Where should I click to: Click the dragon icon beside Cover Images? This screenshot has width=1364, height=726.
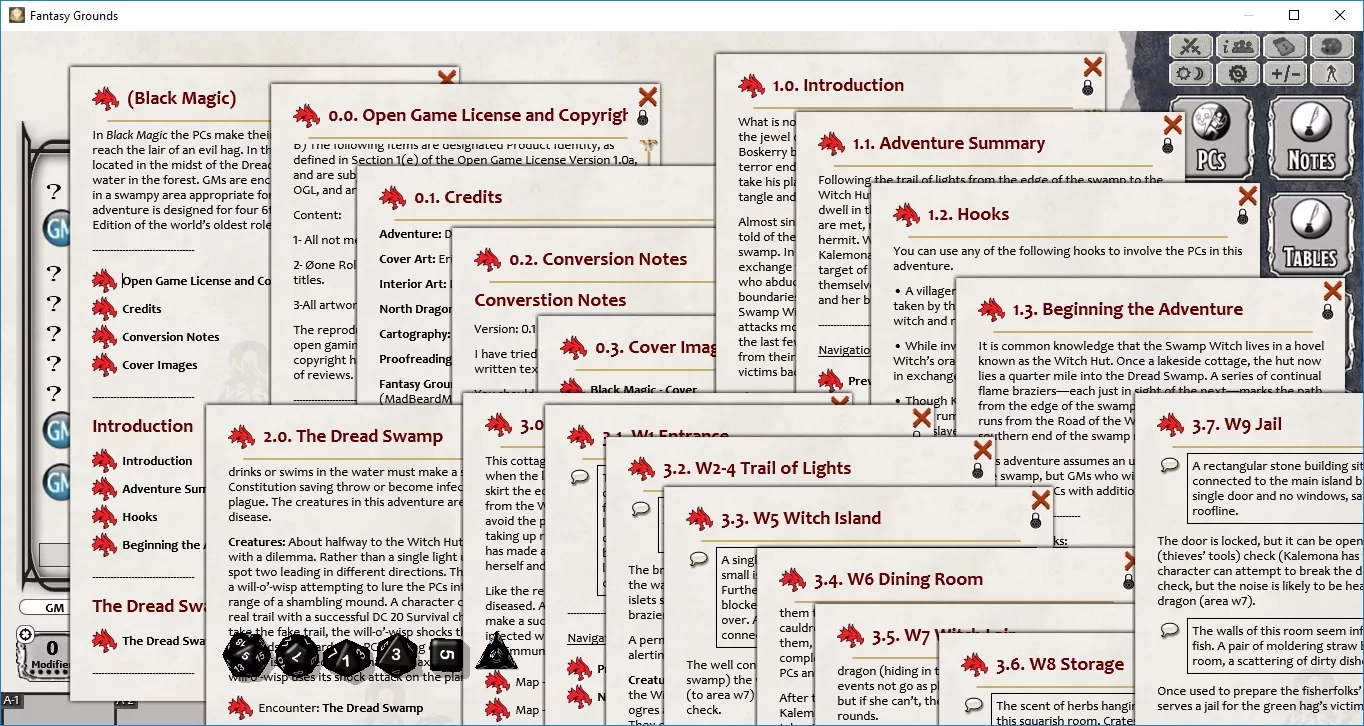tap(105, 365)
